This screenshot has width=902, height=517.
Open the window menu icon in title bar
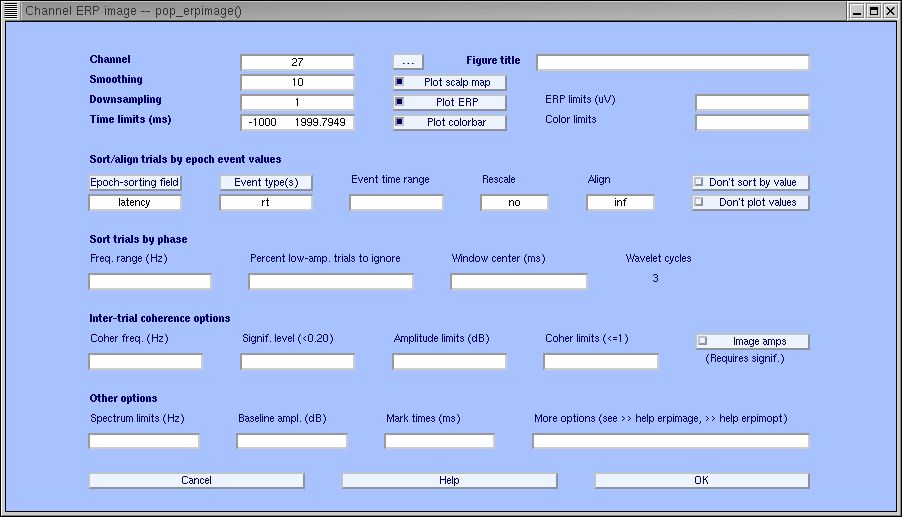click(11, 11)
